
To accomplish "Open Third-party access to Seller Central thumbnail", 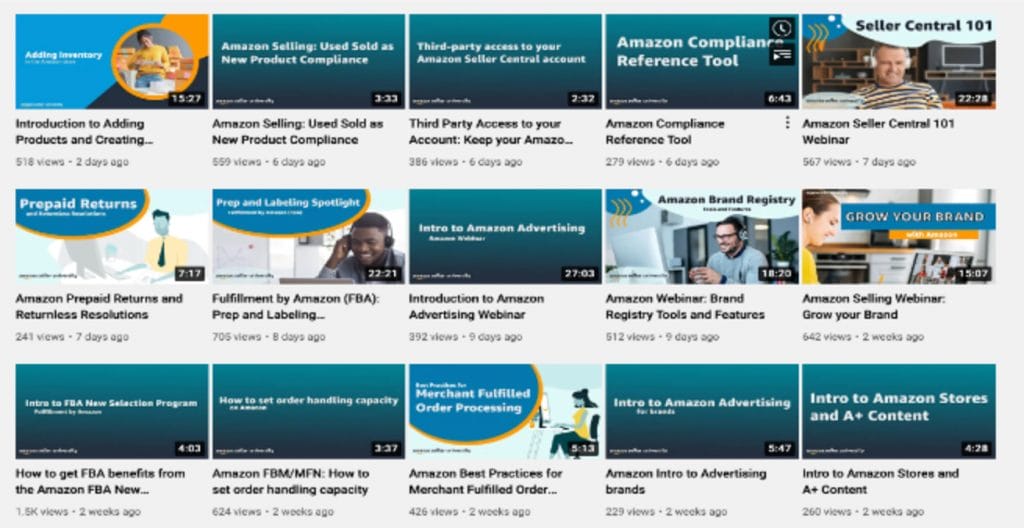I will point(505,61).
